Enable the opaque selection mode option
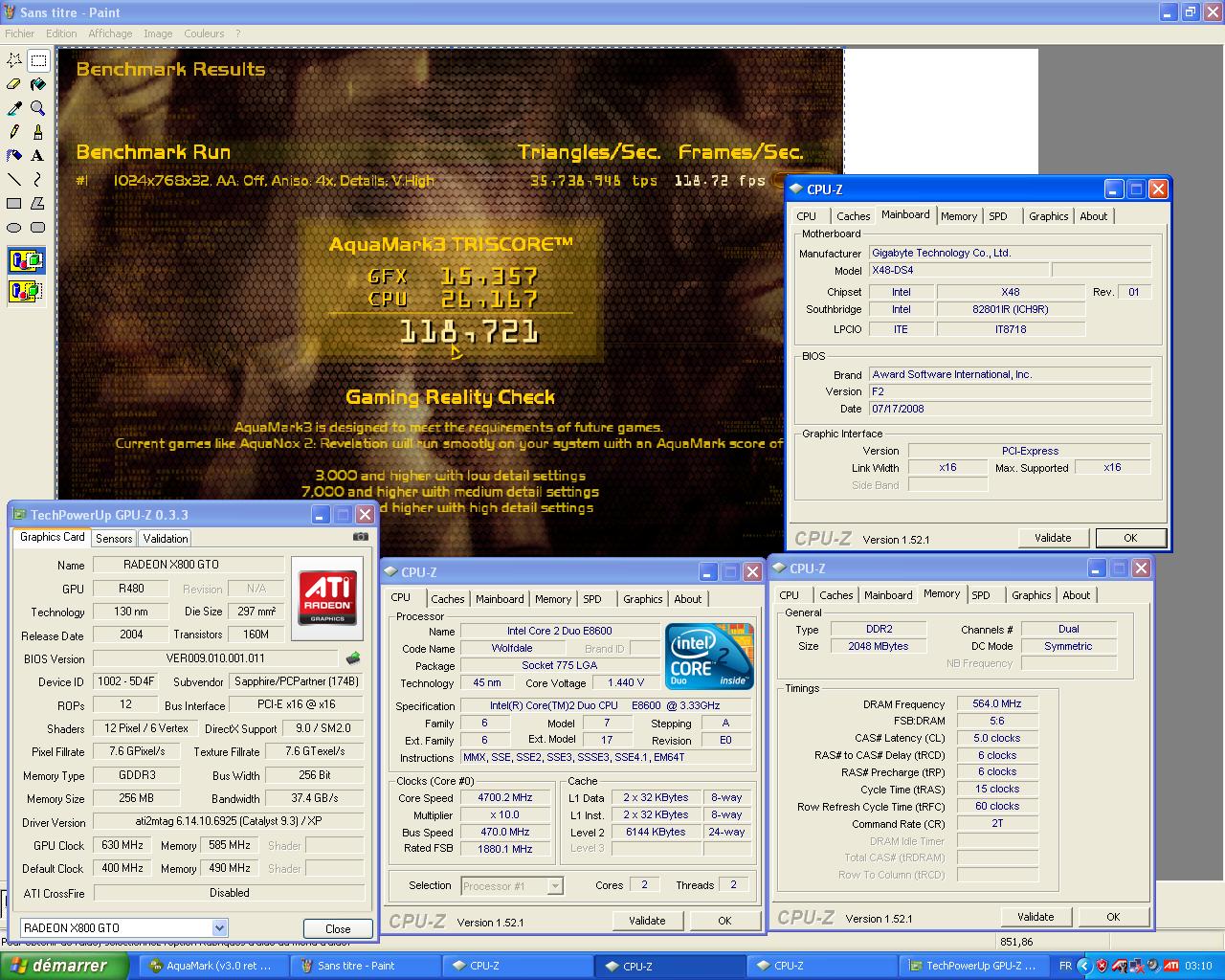Viewport: 1225px width, 980px height. (26, 260)
